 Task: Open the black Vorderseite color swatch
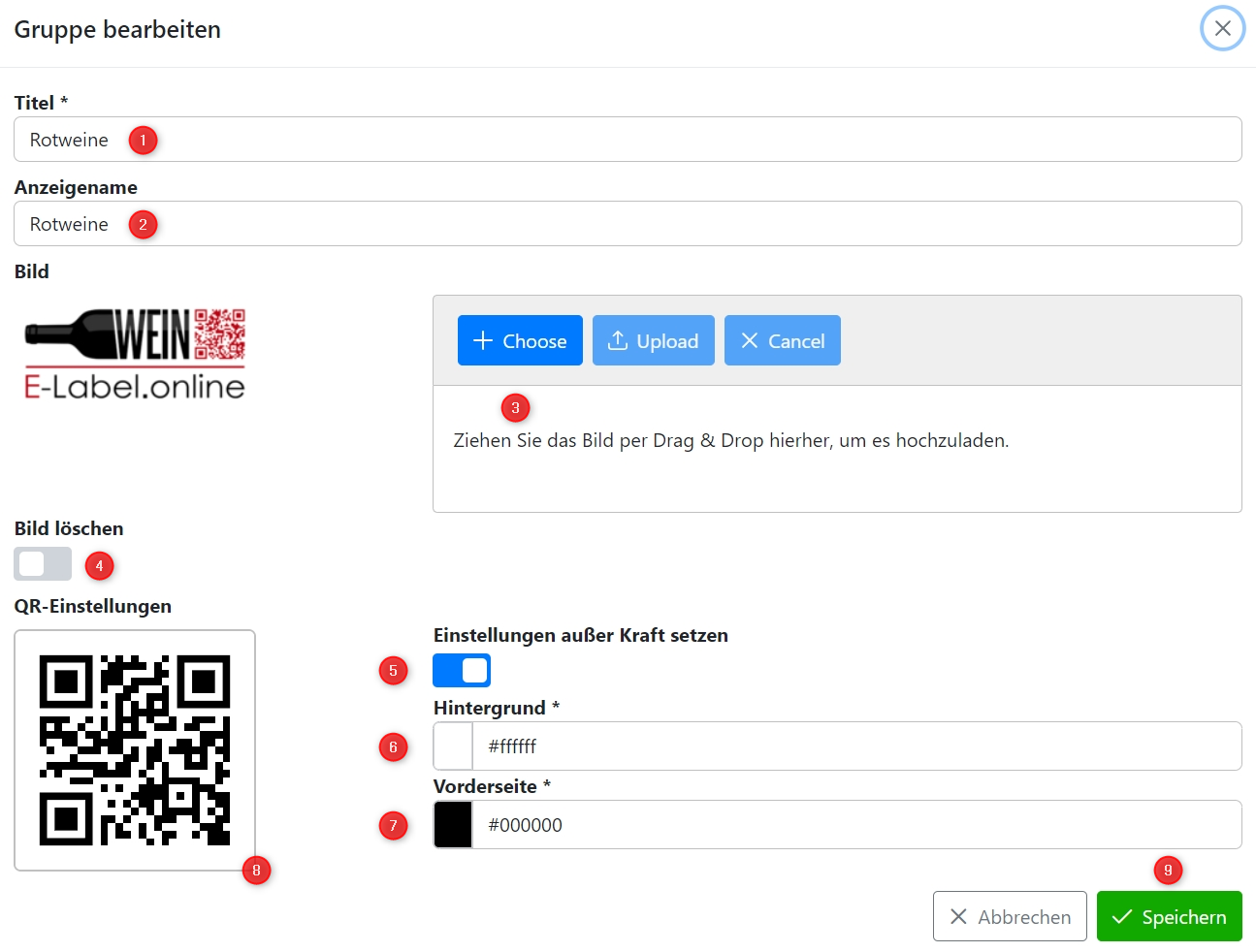tap(453, 825)
